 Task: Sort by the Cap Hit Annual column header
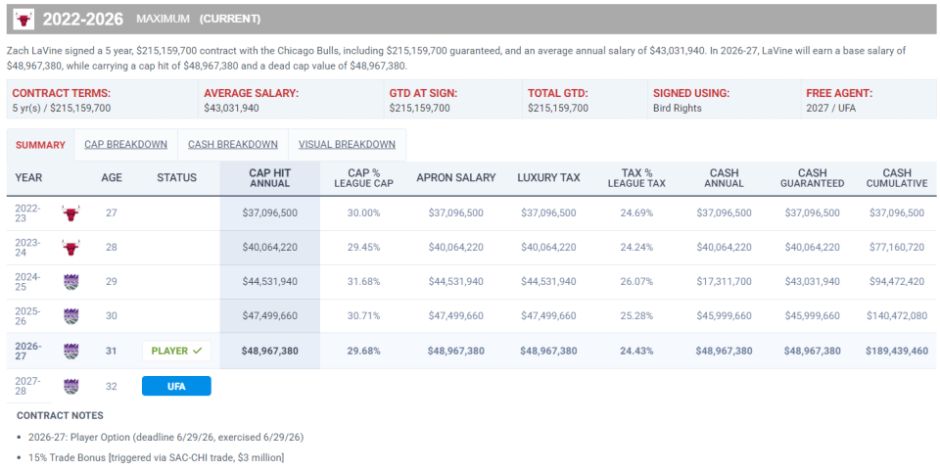pyautogui.click(x=270, y=177)
